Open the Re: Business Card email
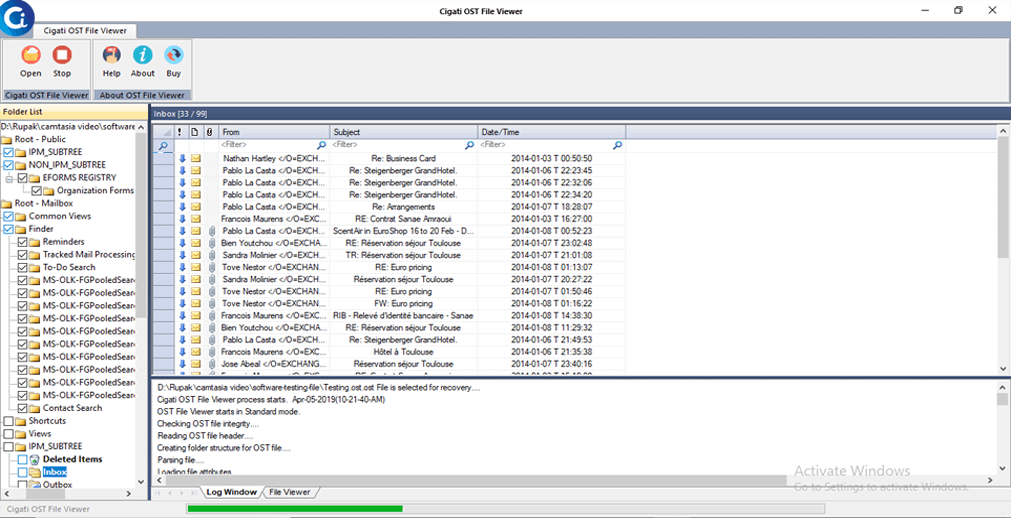The height and width of the screenshot is (518, 1011). click(404, 158)
